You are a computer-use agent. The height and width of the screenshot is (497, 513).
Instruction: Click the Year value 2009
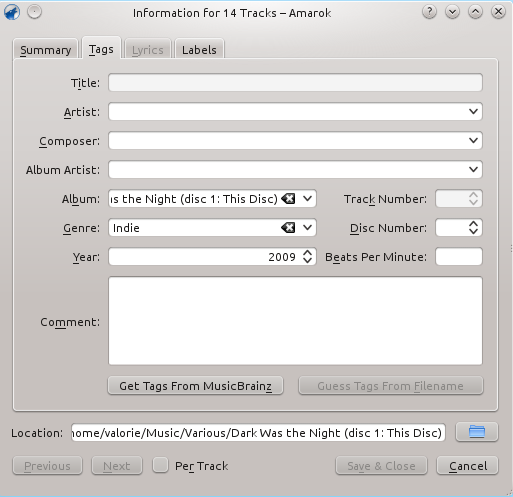point(282,257)
